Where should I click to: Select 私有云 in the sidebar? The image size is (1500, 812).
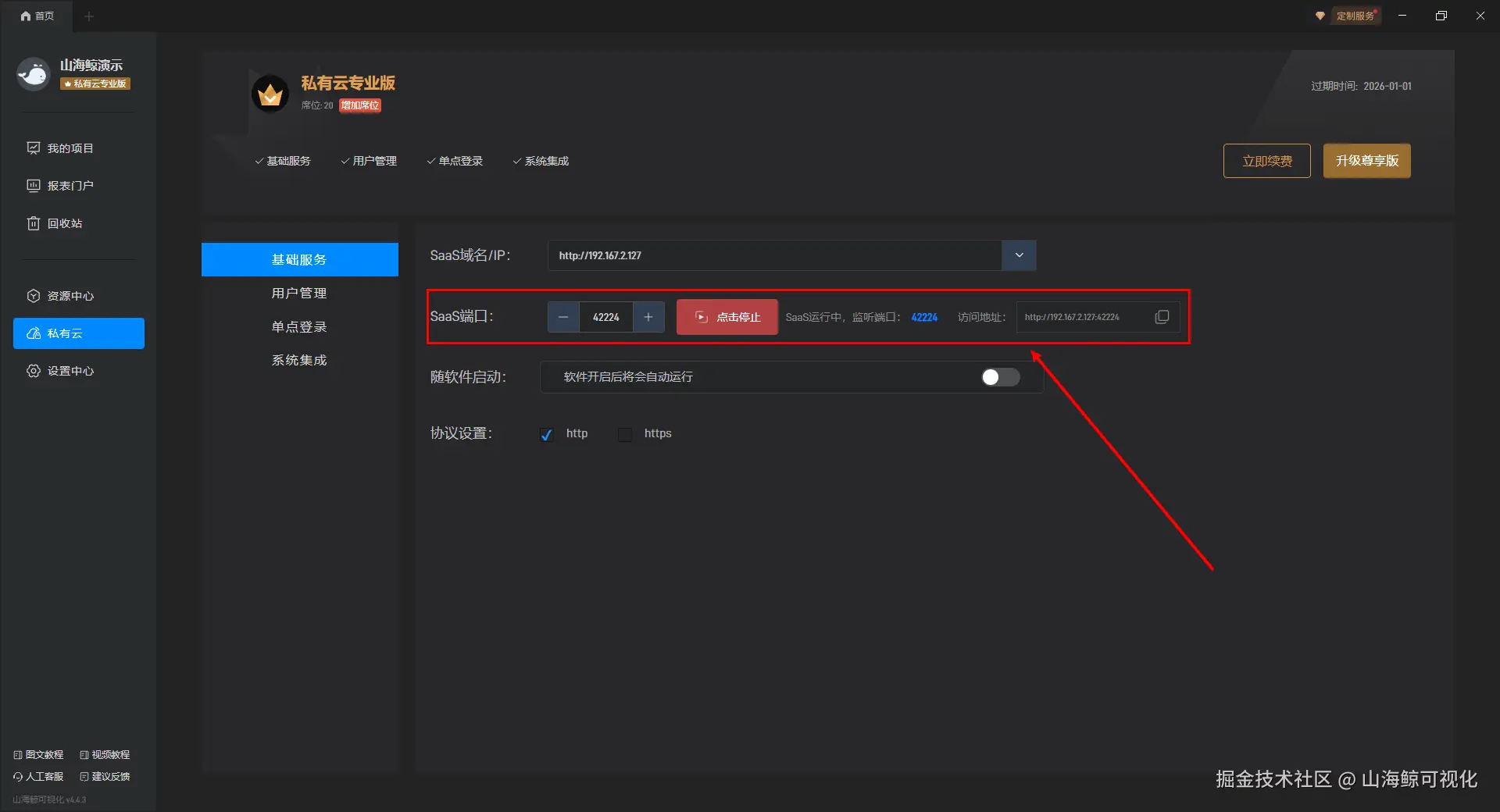pyautogui.click(x=79, y=333)
